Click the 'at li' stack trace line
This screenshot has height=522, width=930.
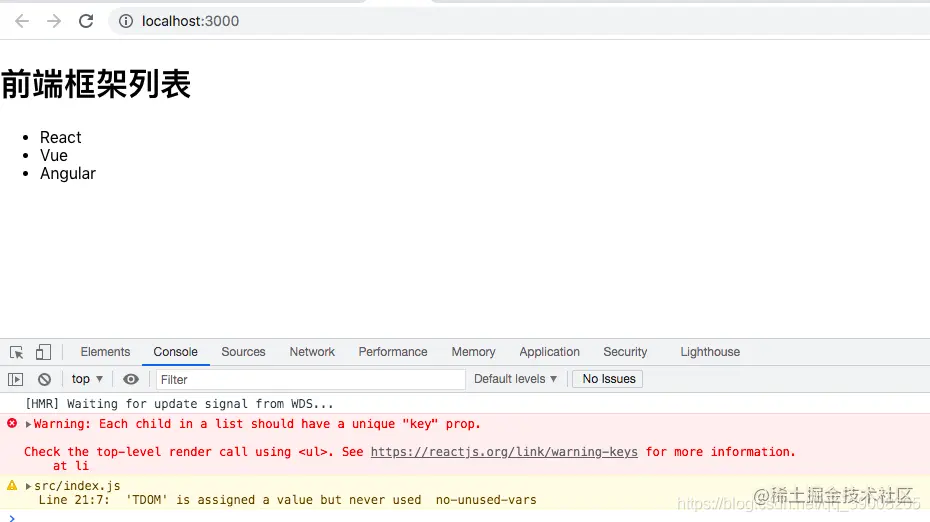(x=71, y=466)
